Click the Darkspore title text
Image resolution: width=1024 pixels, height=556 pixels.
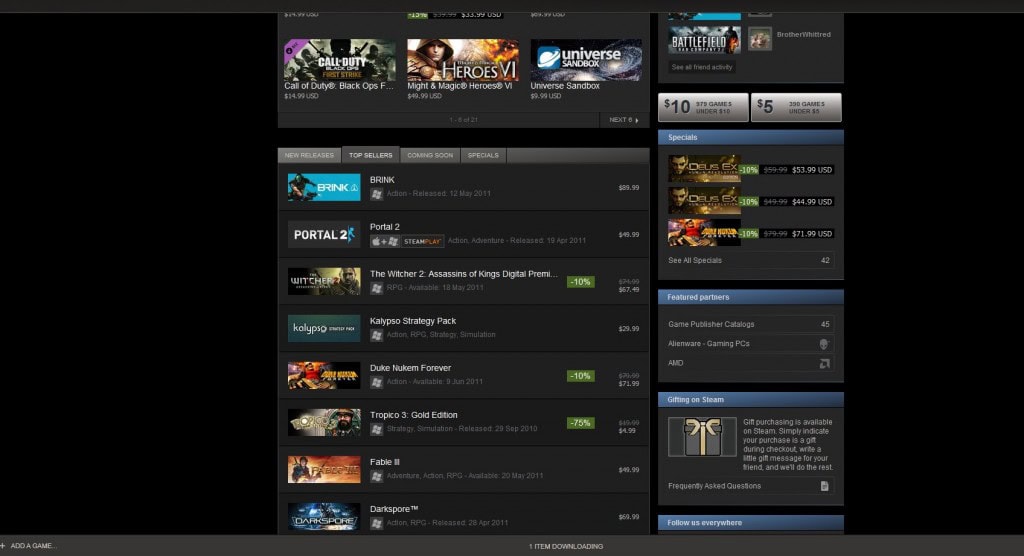(394, 509)
